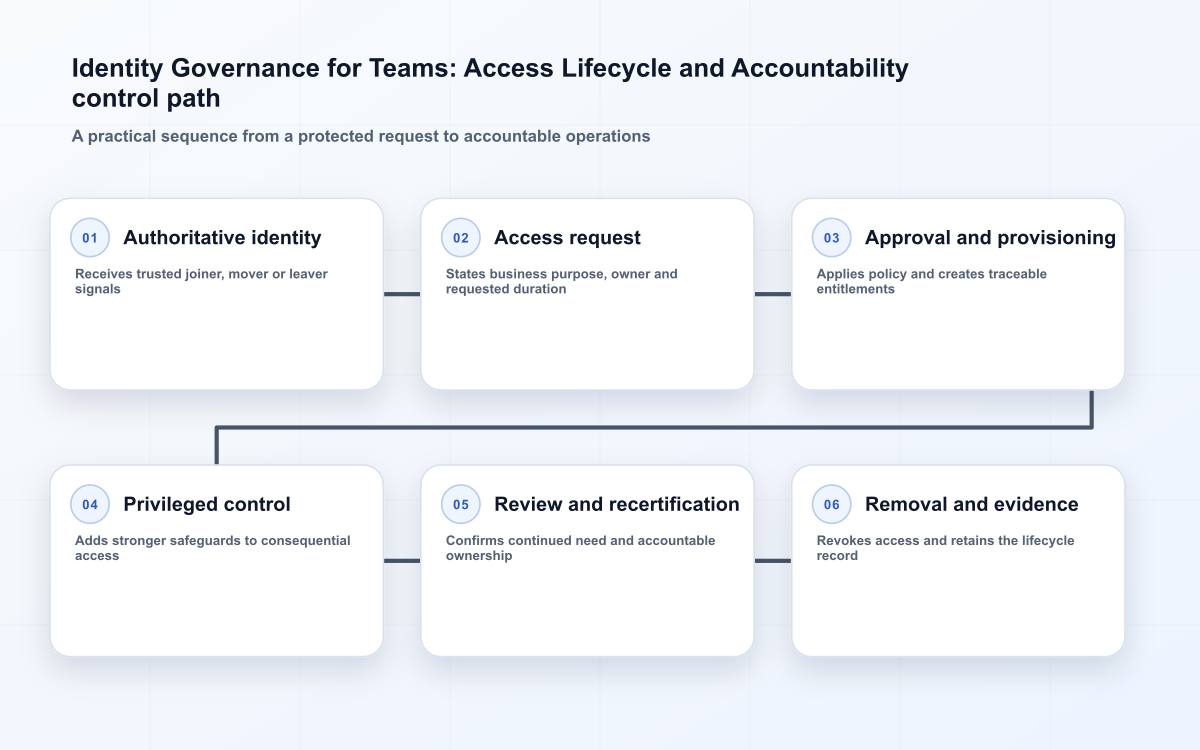Select the Review and recertification heading

click(617, 505)
